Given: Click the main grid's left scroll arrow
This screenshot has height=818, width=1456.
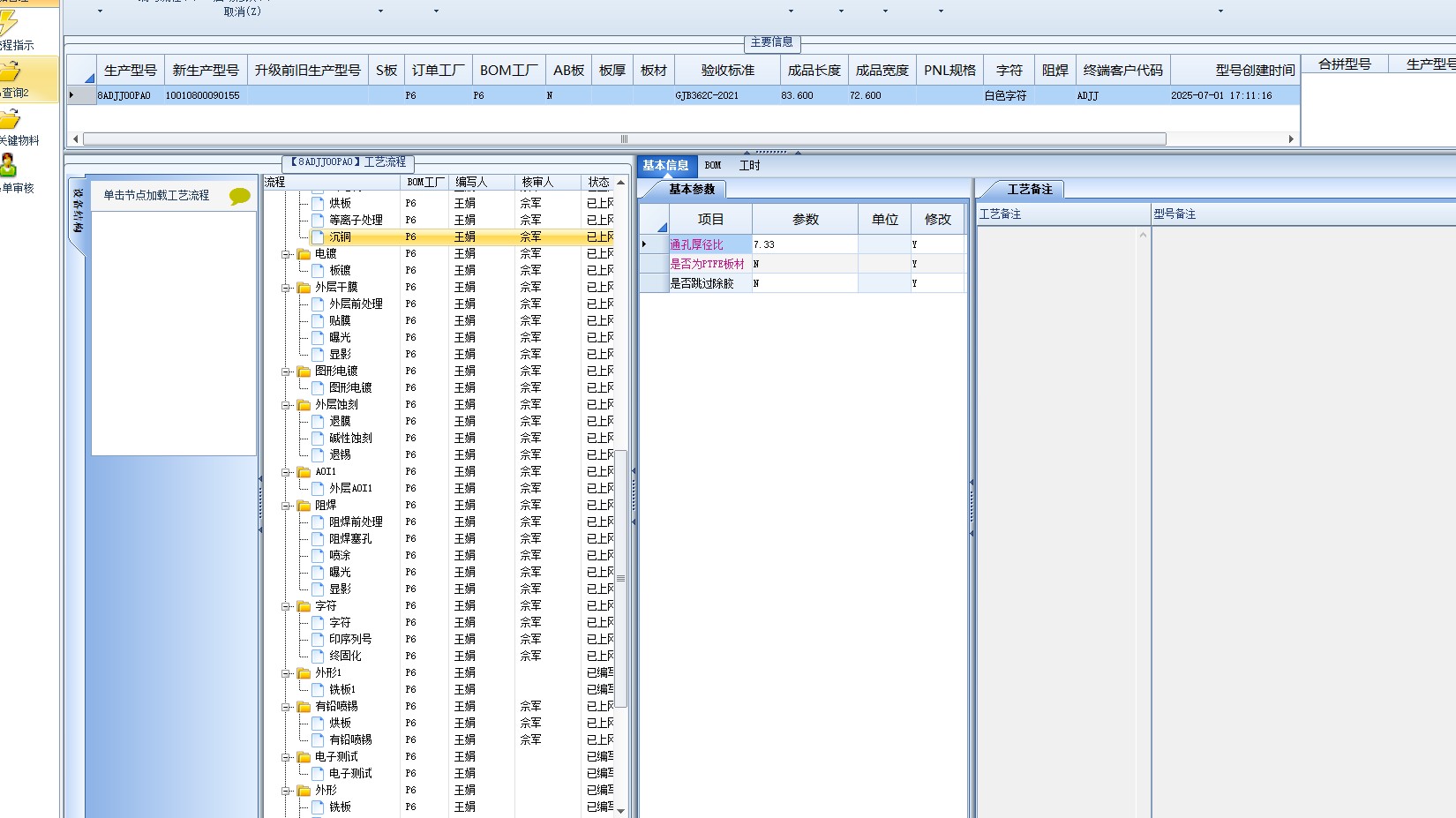Looking at the screenshot, I should coord(76,139).
